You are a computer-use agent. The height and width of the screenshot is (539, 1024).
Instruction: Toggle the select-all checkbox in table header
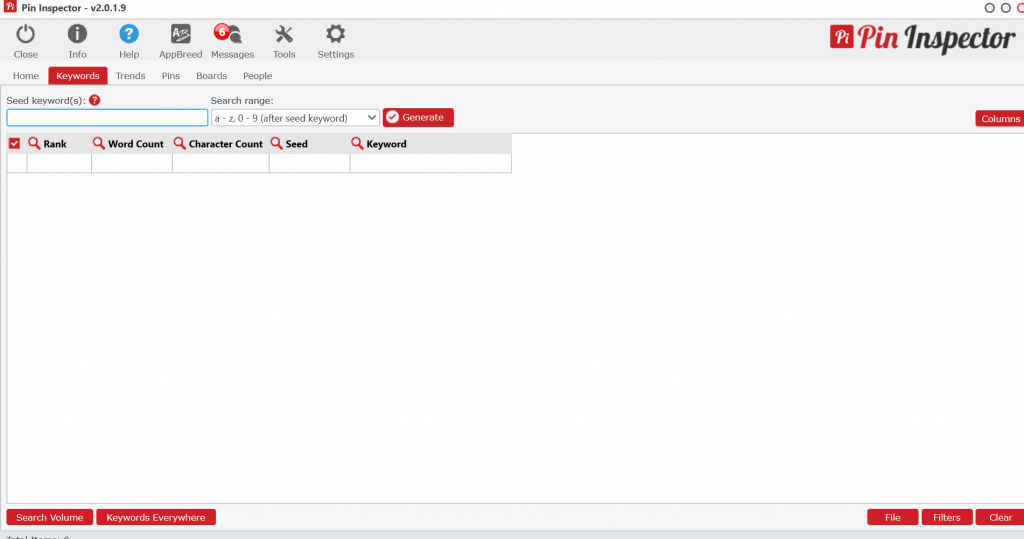[x=14, y=144]
